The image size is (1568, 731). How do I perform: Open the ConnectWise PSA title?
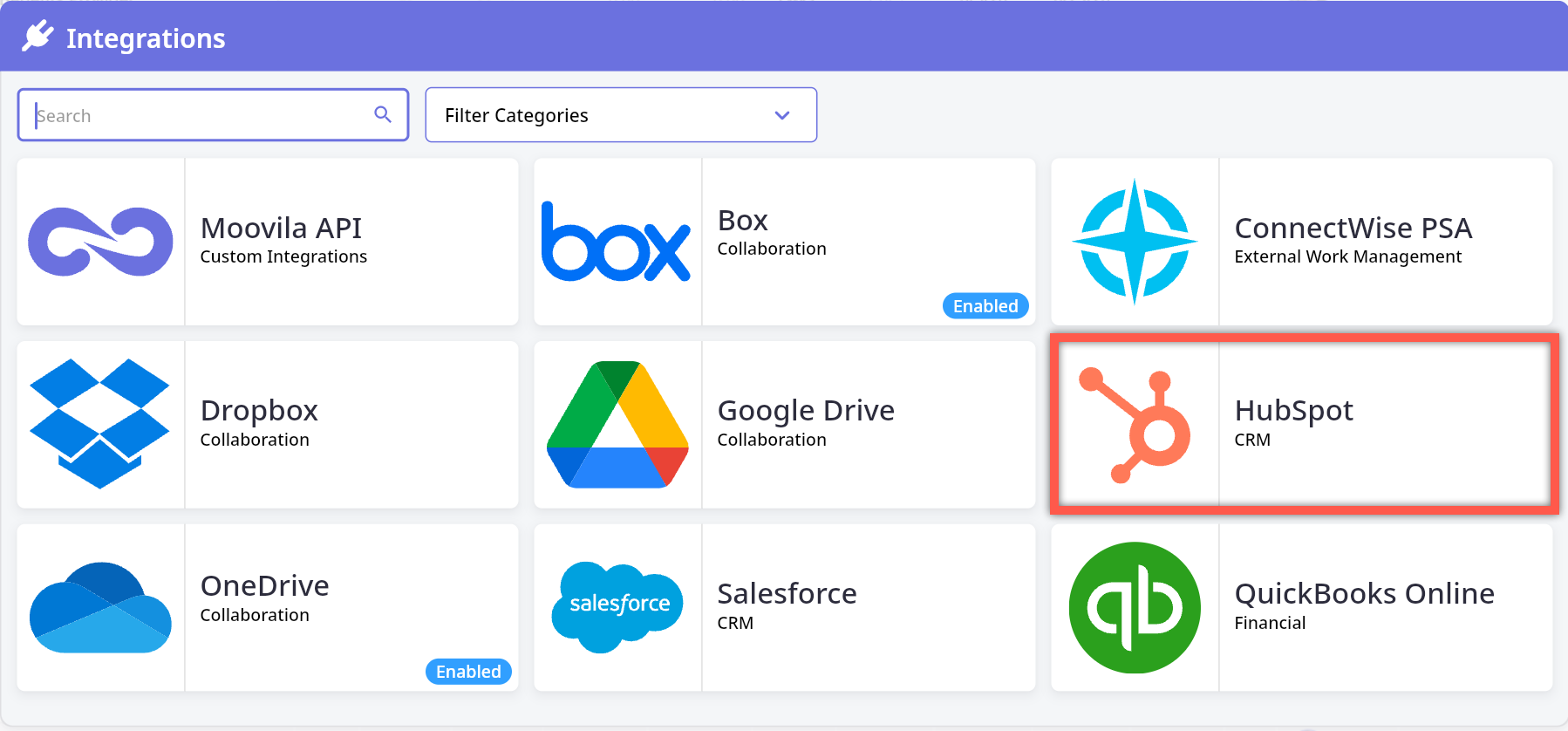pyautogui.click(x=1353, y=228)
